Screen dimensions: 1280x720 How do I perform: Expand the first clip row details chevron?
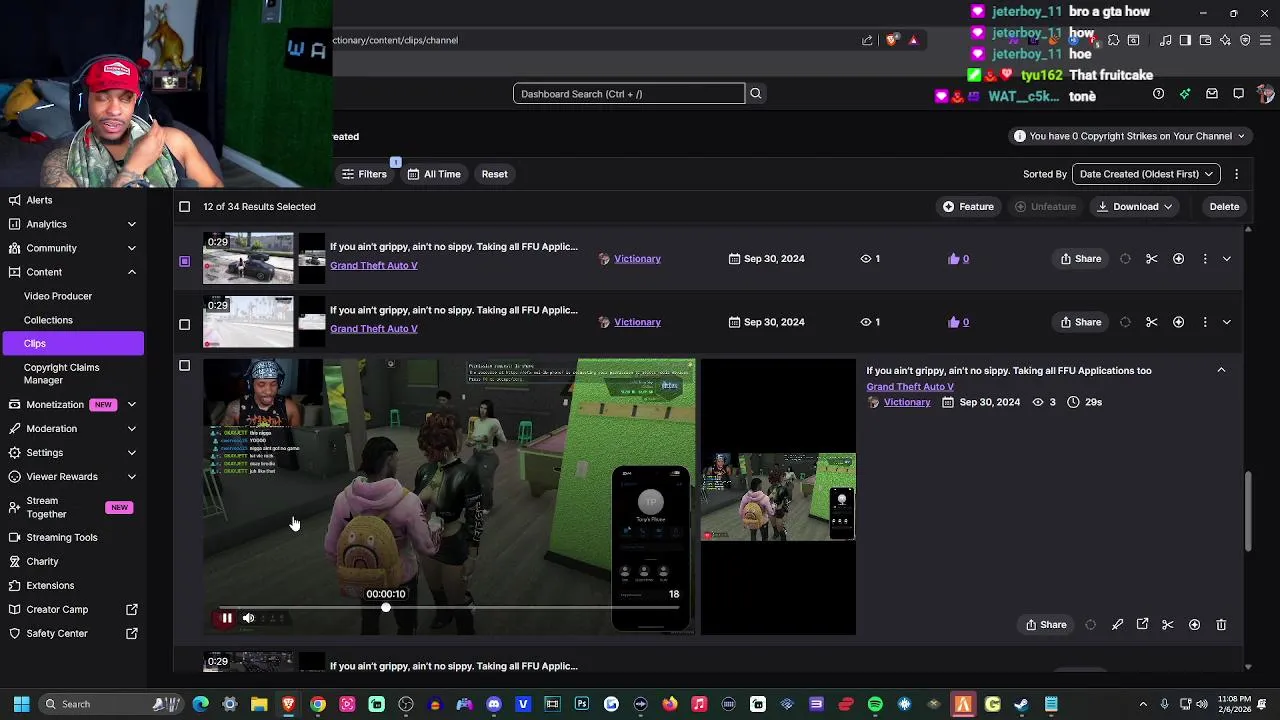click(x=1227, y=259)
